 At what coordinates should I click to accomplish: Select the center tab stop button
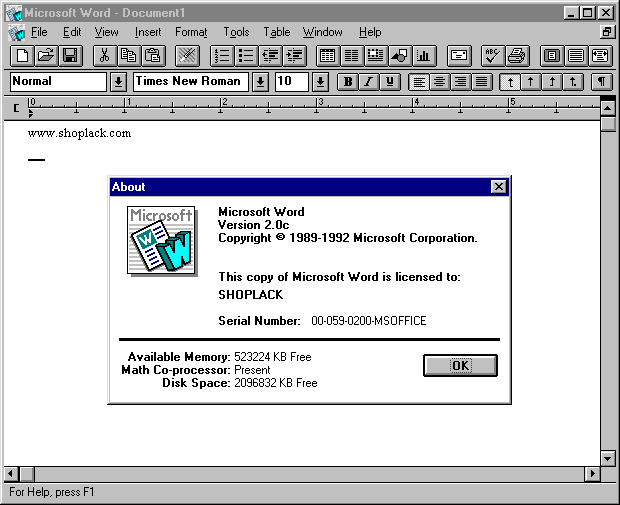(x=531, y=82)
